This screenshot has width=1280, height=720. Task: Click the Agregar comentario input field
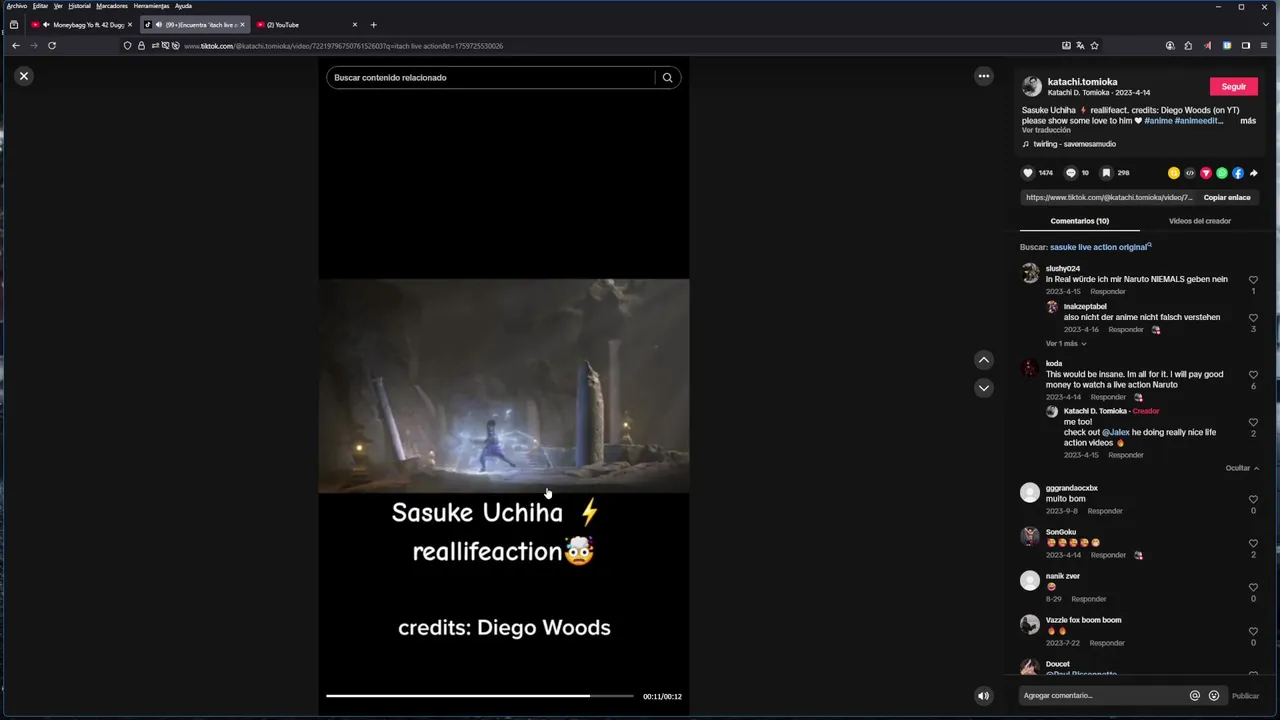coord(1102,696)
